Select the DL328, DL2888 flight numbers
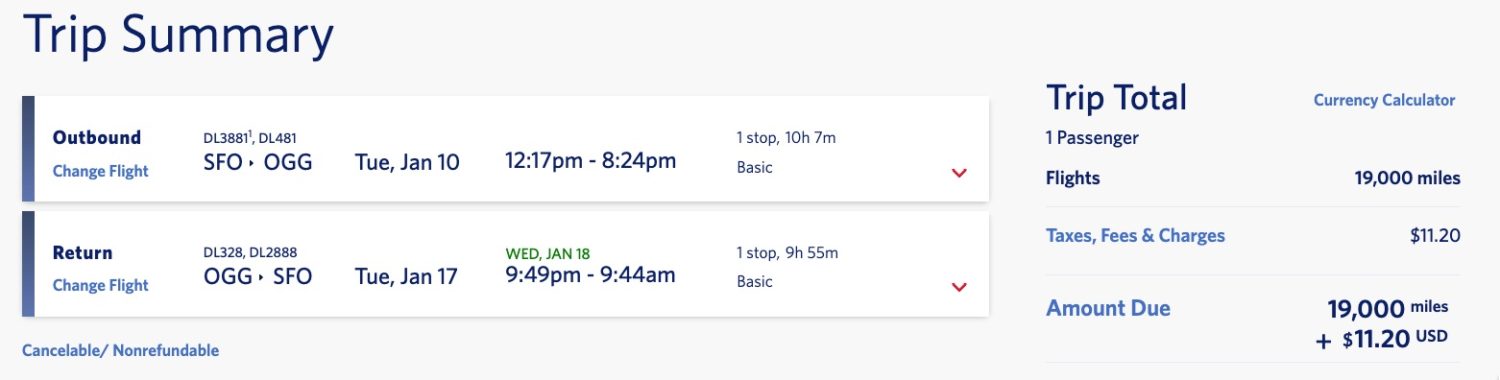 tap(250, 252)
